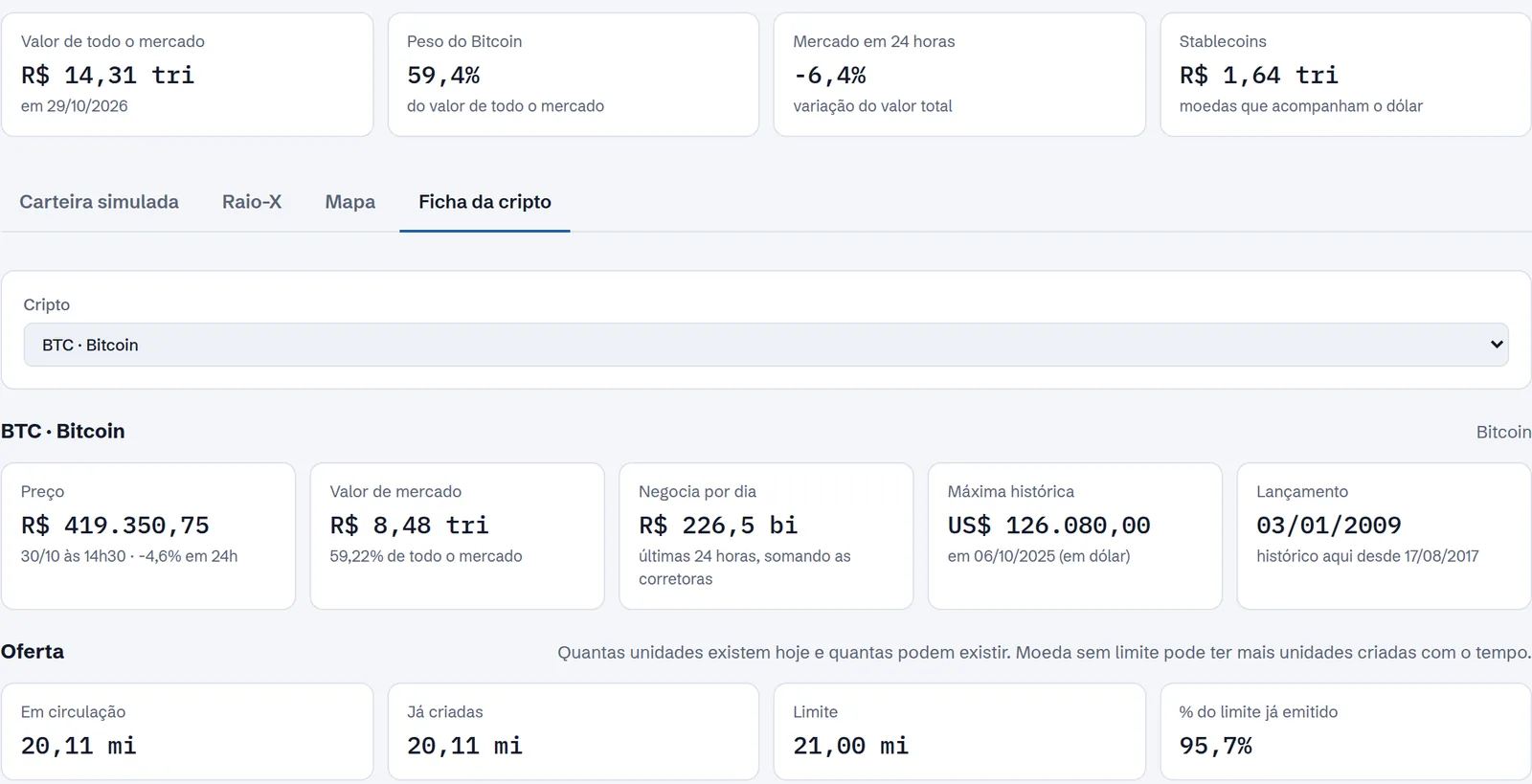The width and height of the screenshot is (1532, 784).
Task: Click '59,22% de todo o mercado' text
Action: pyautogui.click(x=426, y=555)
